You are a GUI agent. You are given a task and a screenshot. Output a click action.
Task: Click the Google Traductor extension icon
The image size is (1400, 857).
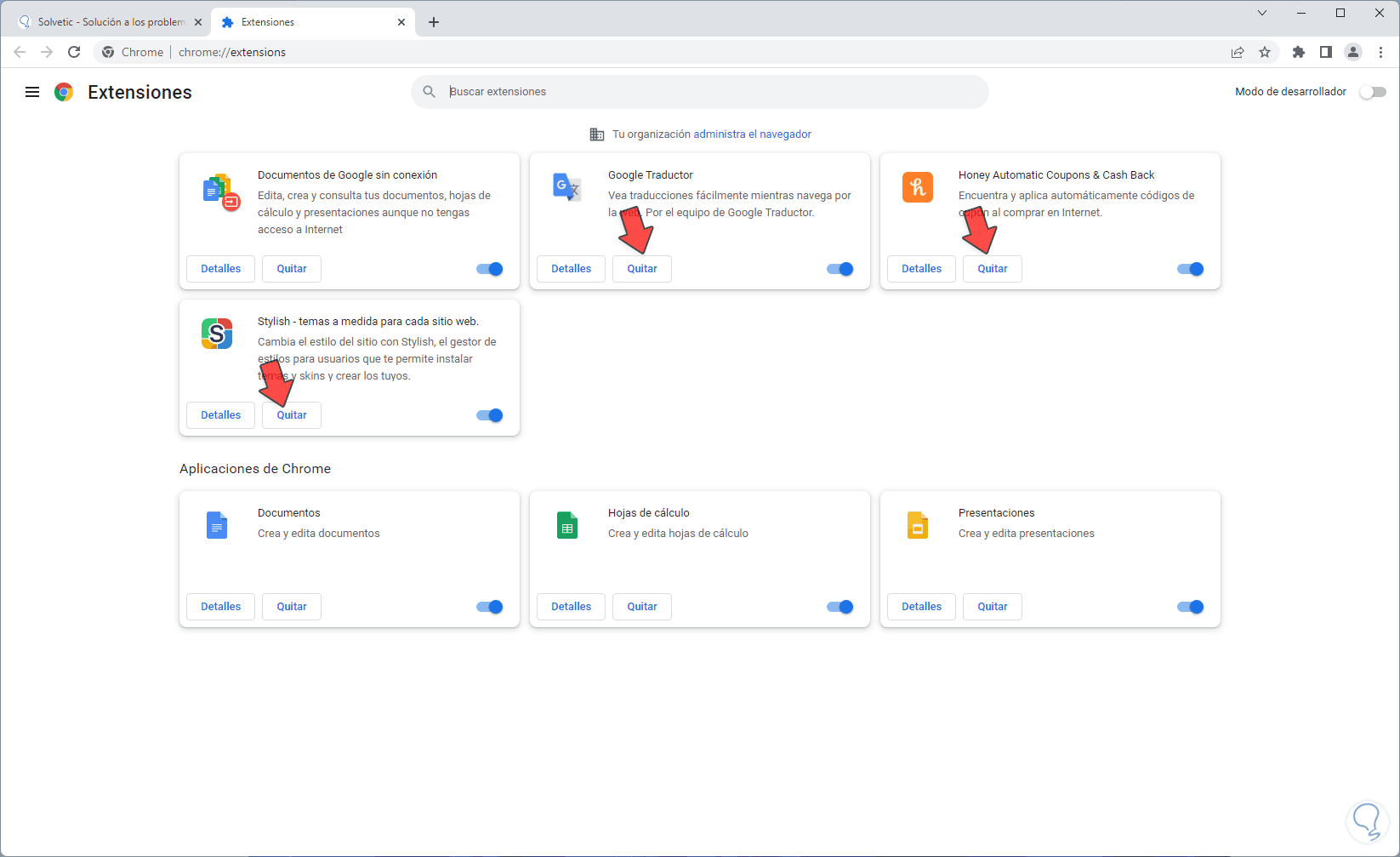[x=566, y=186]
